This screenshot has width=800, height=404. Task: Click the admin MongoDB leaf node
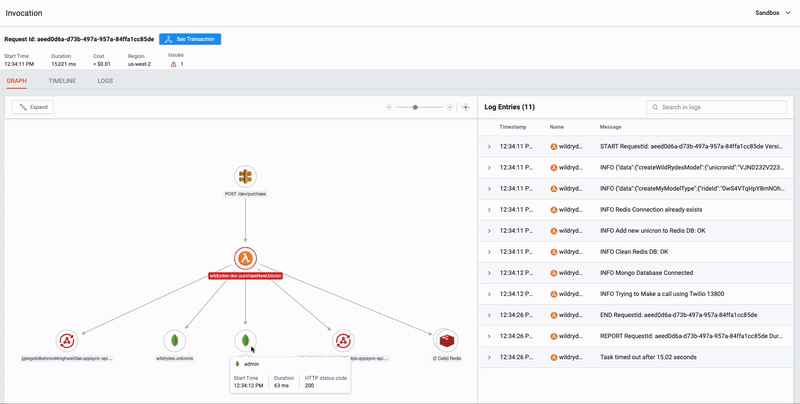(x=245, y=340)
